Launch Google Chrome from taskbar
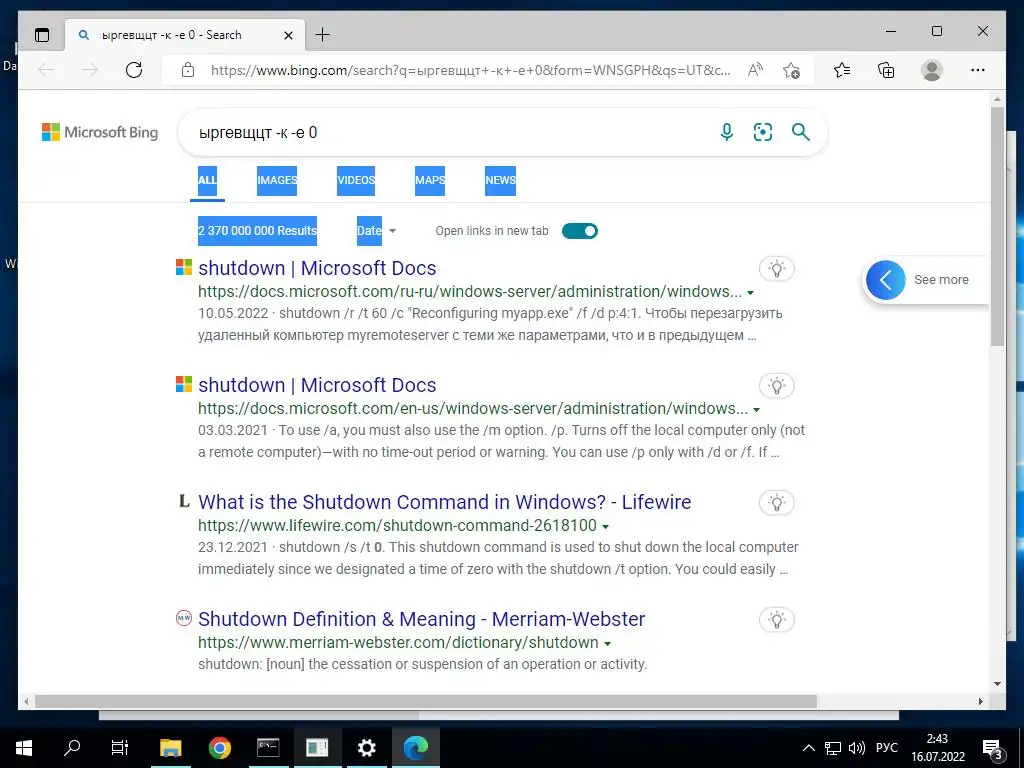Viewport: 1024px width, 768px height. point(219,747)
